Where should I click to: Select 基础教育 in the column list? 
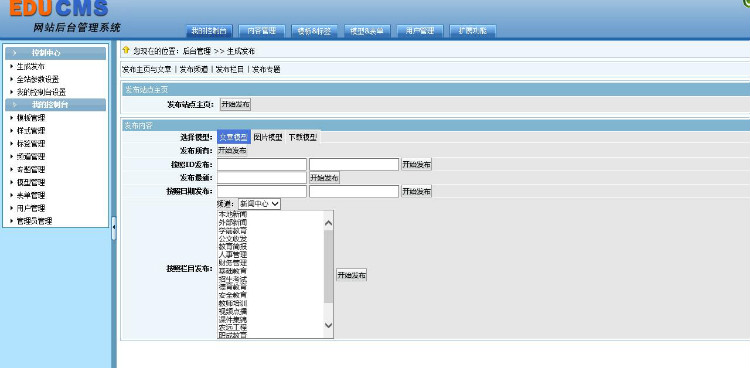[x=233, y=271]
